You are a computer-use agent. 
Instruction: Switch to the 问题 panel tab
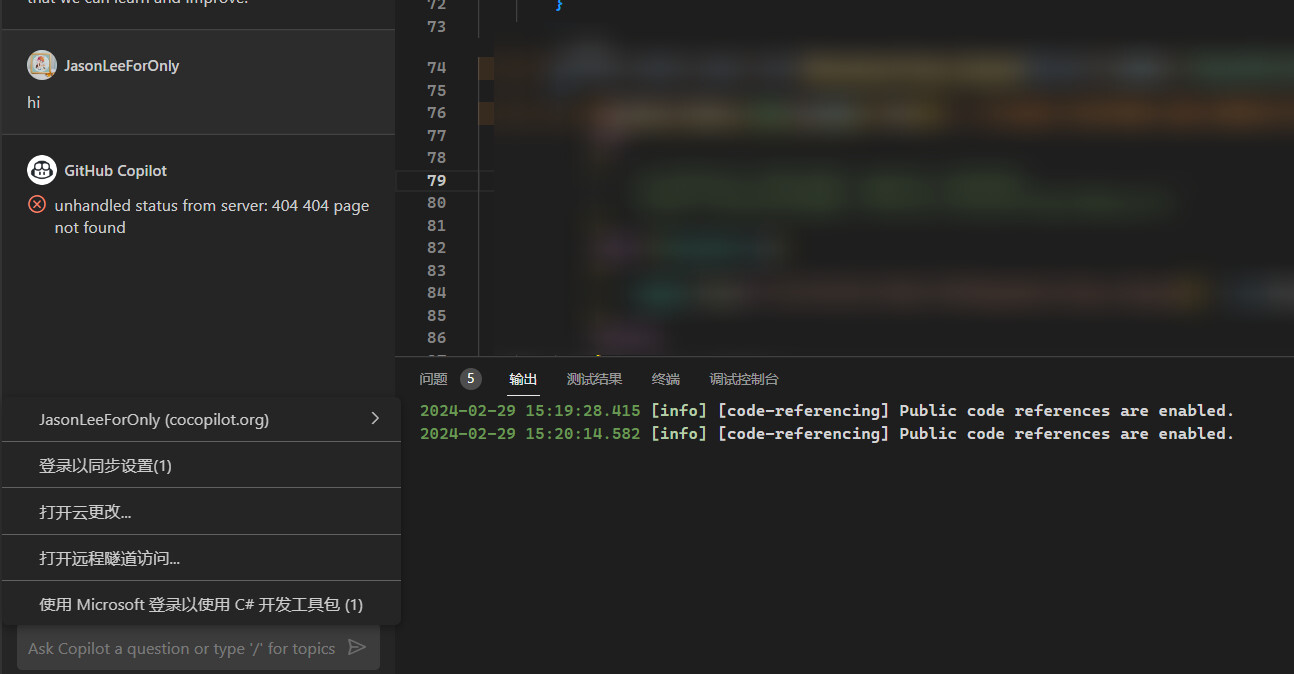point(433,379)
